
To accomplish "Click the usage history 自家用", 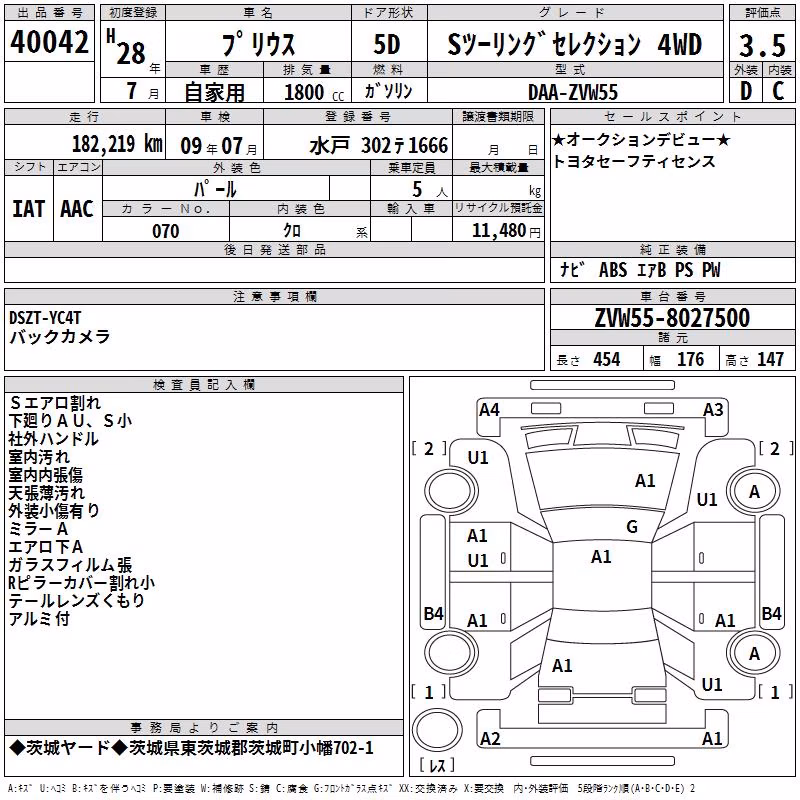I will [x=214, y=92].
